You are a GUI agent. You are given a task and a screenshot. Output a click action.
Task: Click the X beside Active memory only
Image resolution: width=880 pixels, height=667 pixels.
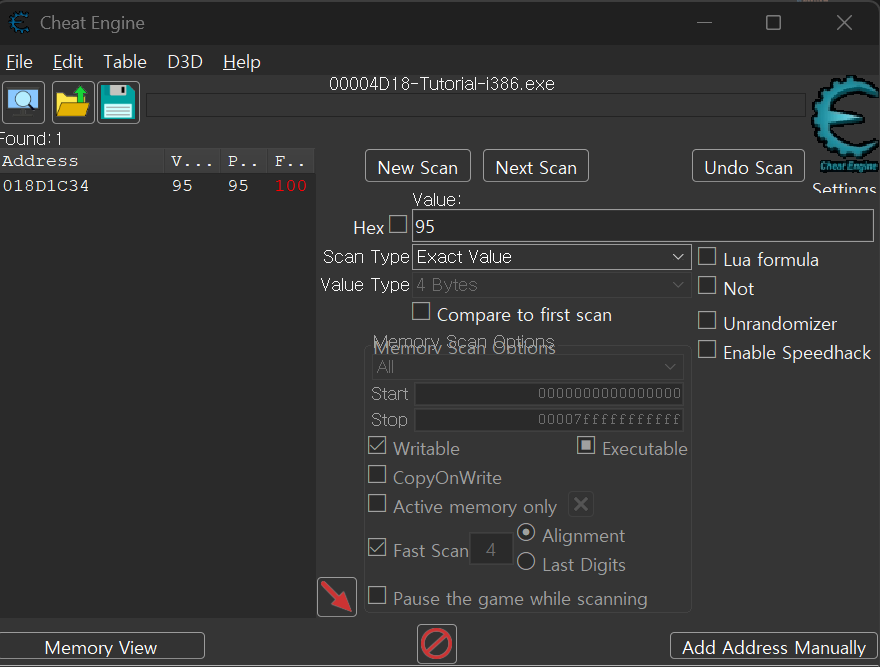[582, 504]
